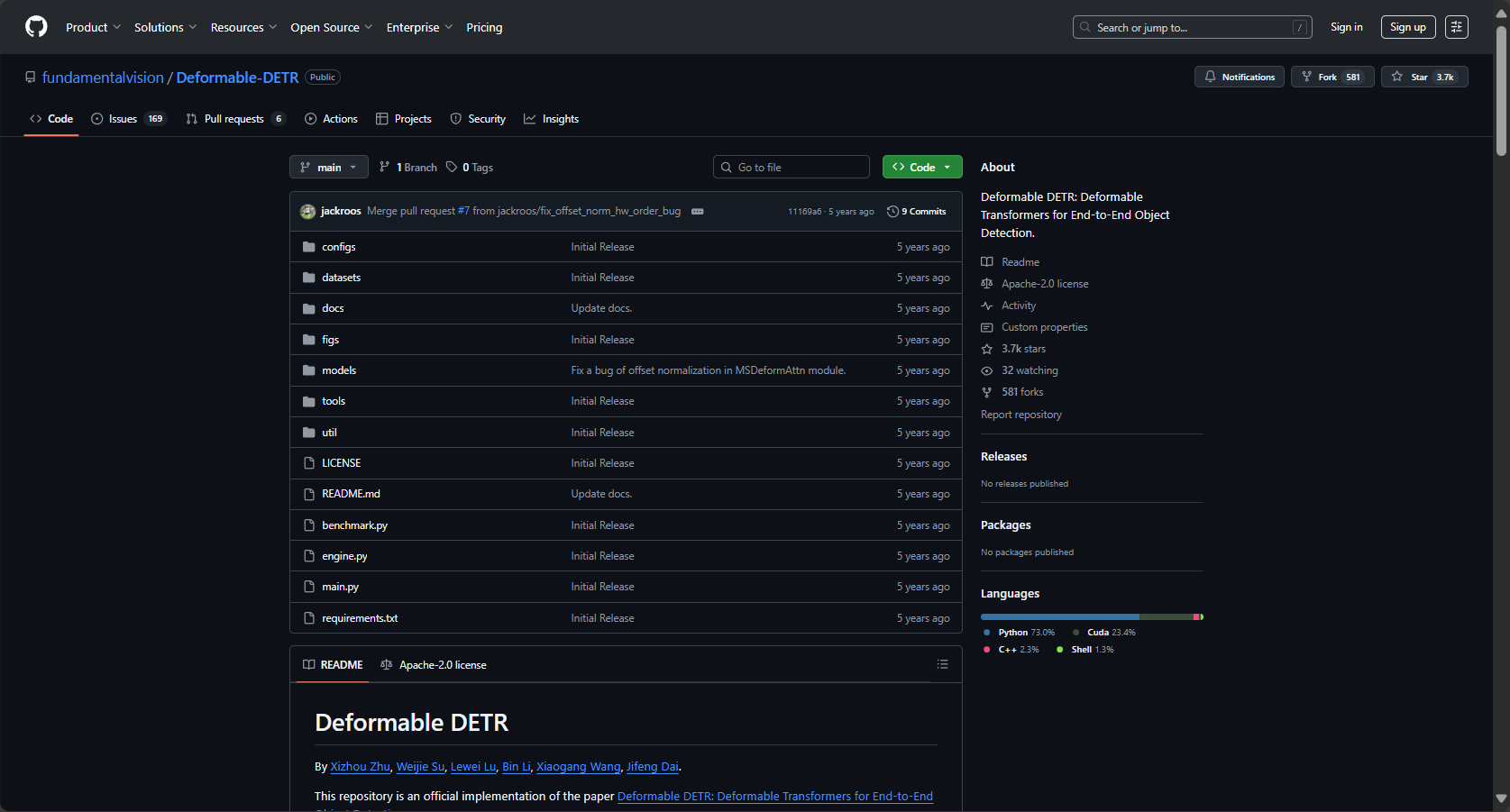This screenshot has width=1510, height=812.
Task: Open the green Code dropdown button
Action: [922, 167]
